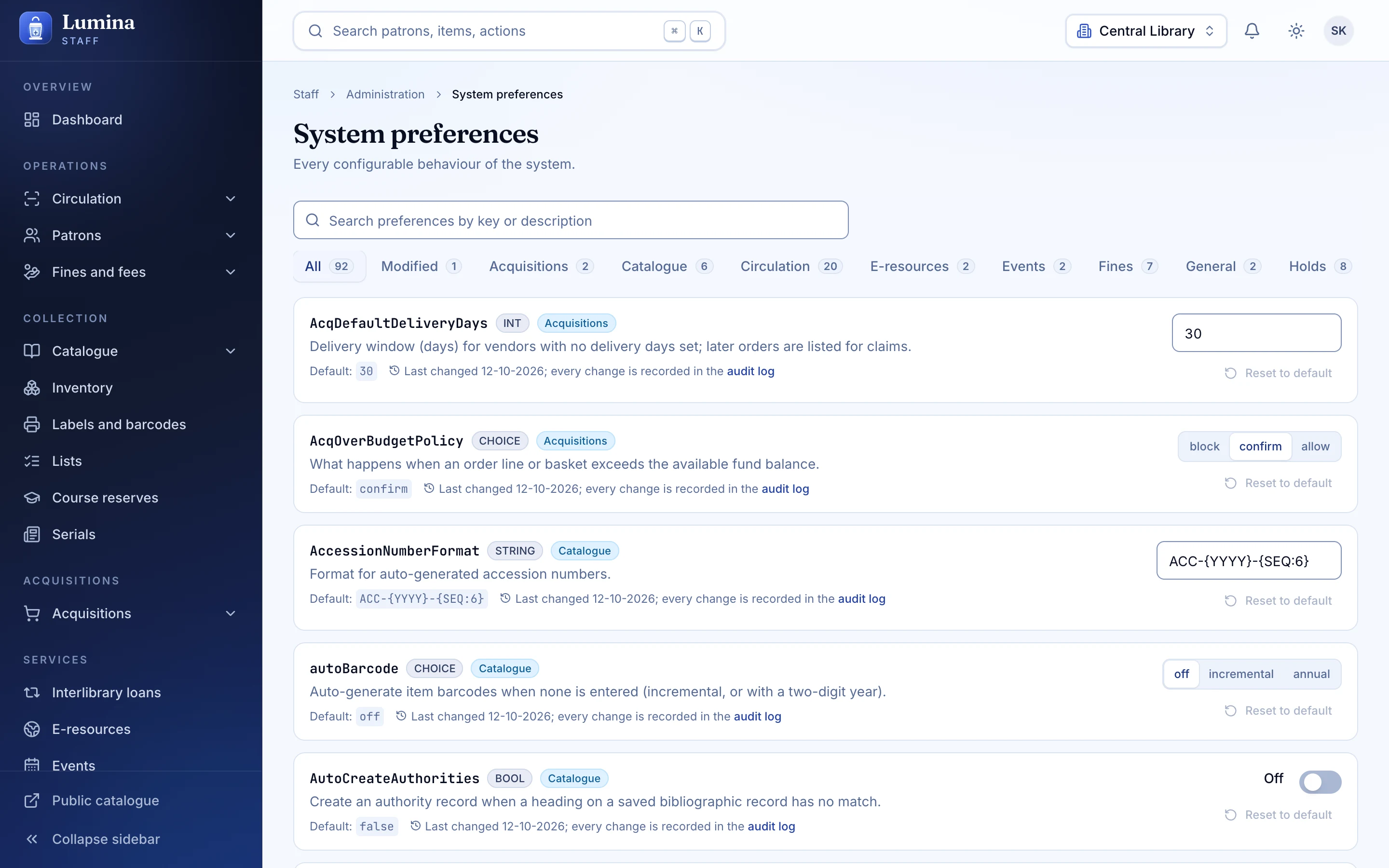
Task: Focus the global search patrons field
Action: pyautogui.click(x=509, y=31)
